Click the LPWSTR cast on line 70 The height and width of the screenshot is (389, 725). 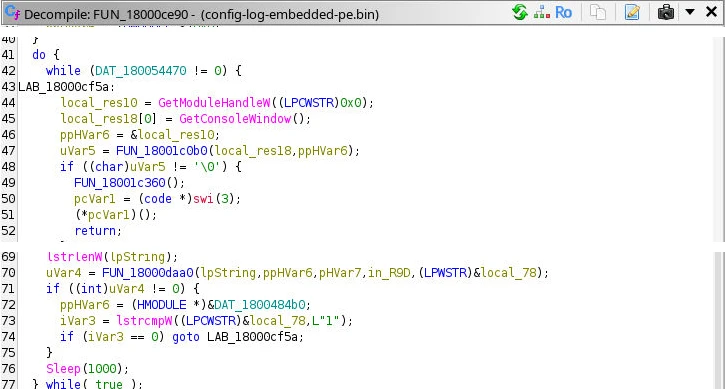click(445, 273)
